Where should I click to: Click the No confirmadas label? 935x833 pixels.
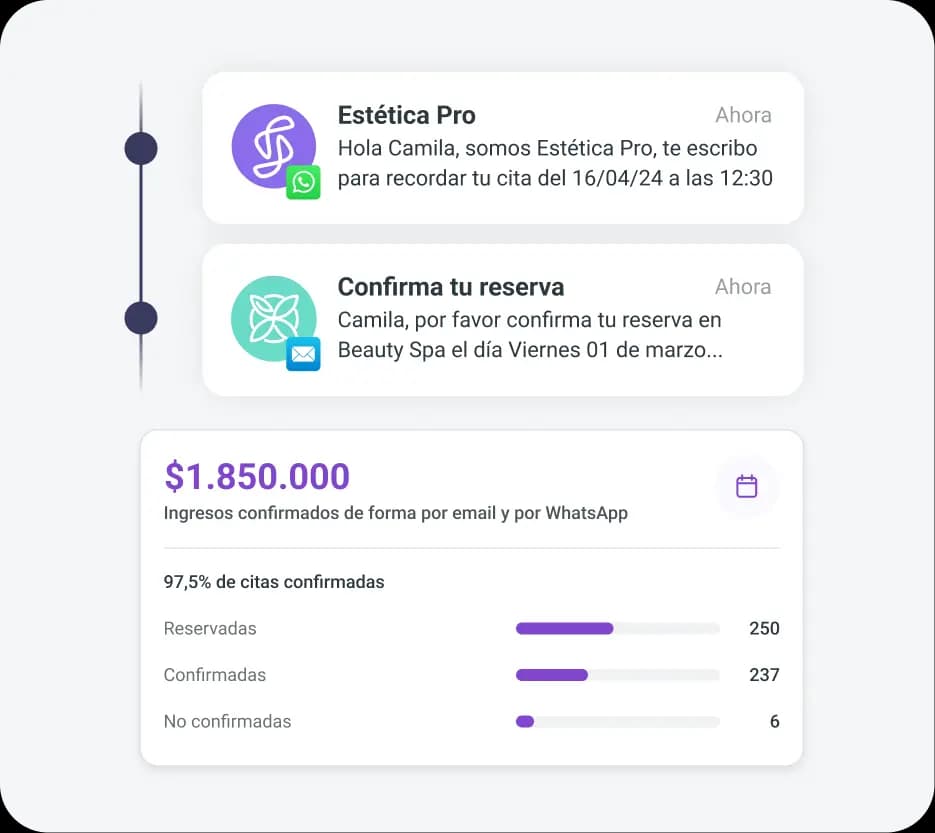(x=227, y=721)
